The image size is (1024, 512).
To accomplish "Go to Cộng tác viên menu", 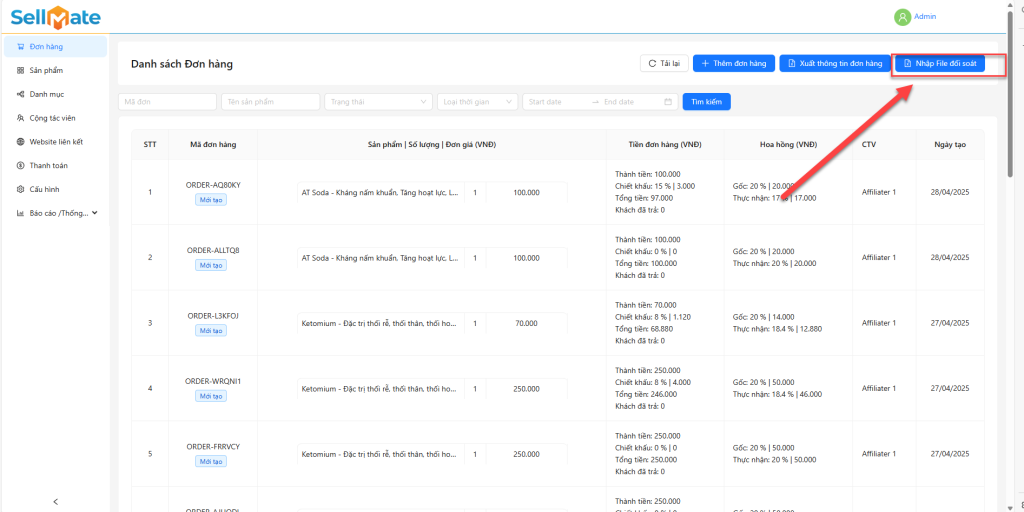I will [52, 118].
